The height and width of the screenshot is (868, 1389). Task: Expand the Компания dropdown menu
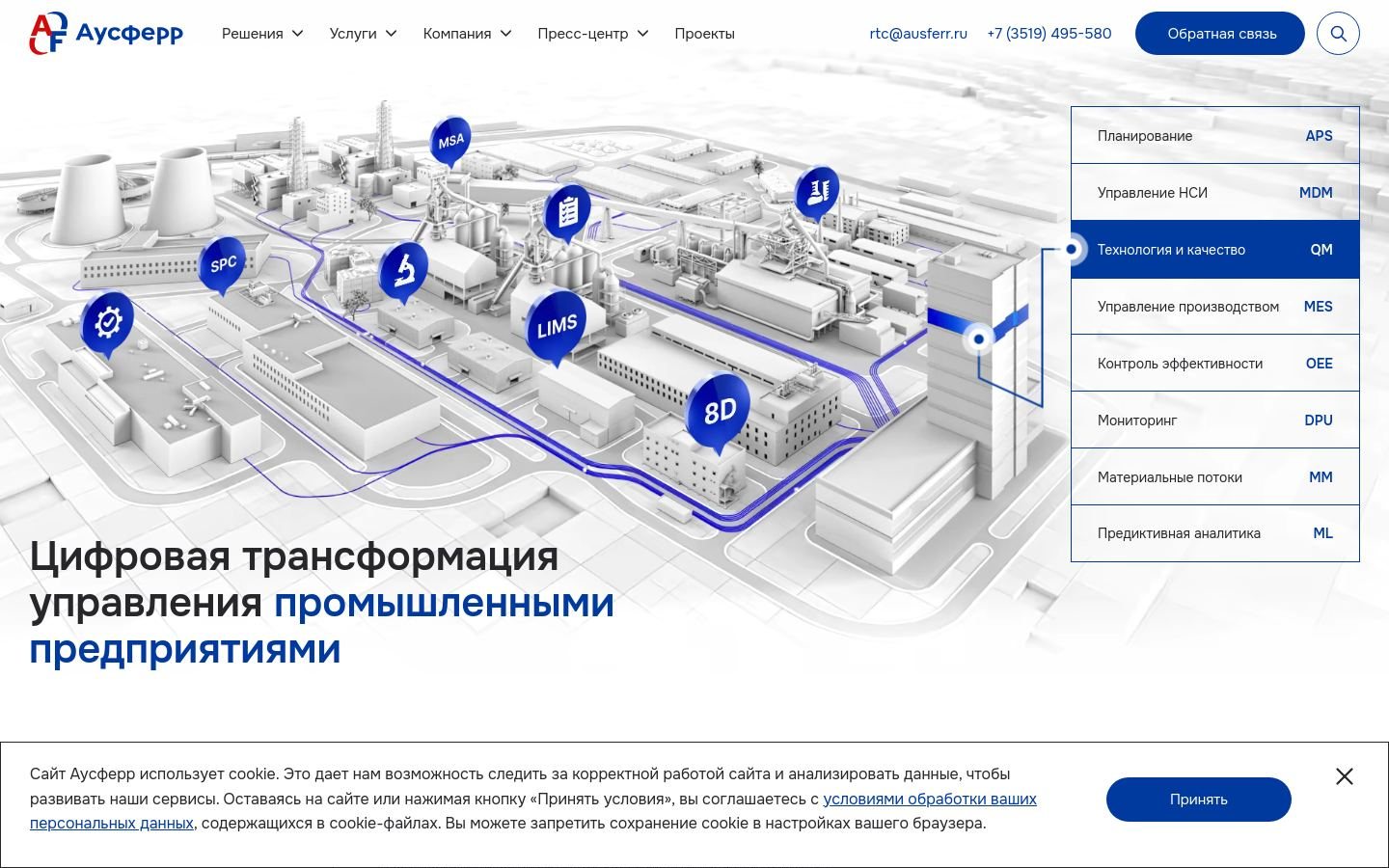coord(467,34)
